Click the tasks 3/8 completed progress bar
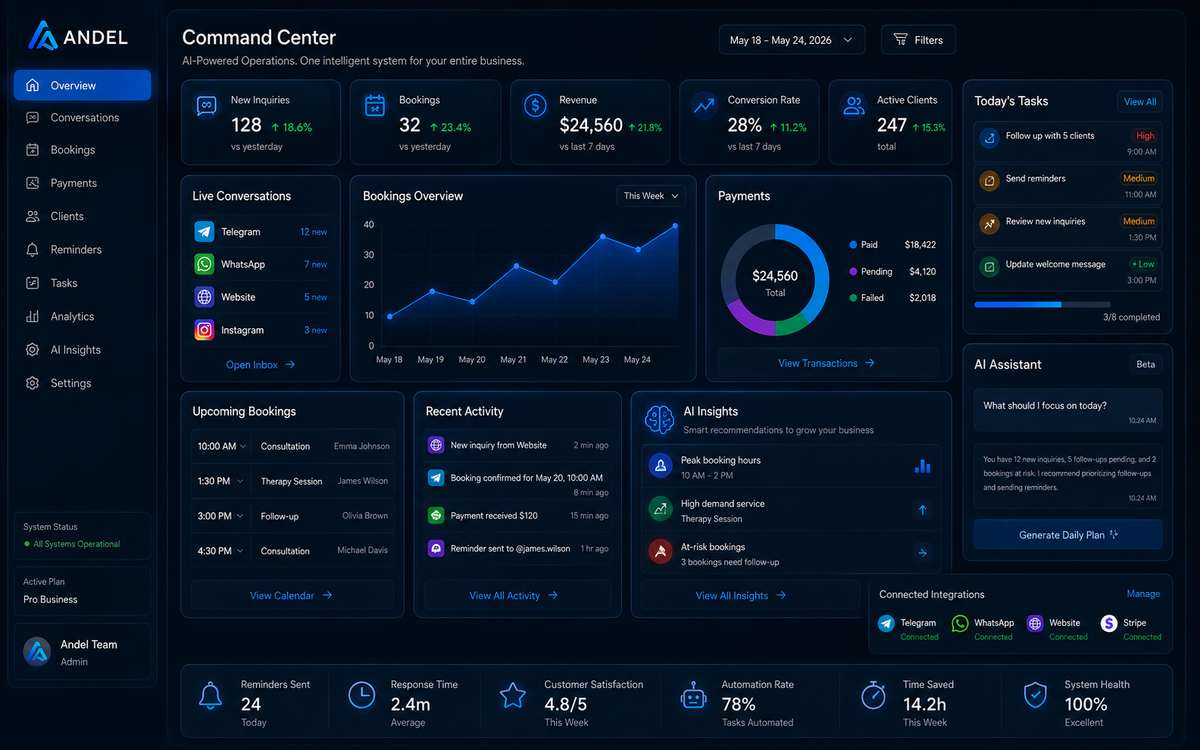 [x=1042, y=304]
